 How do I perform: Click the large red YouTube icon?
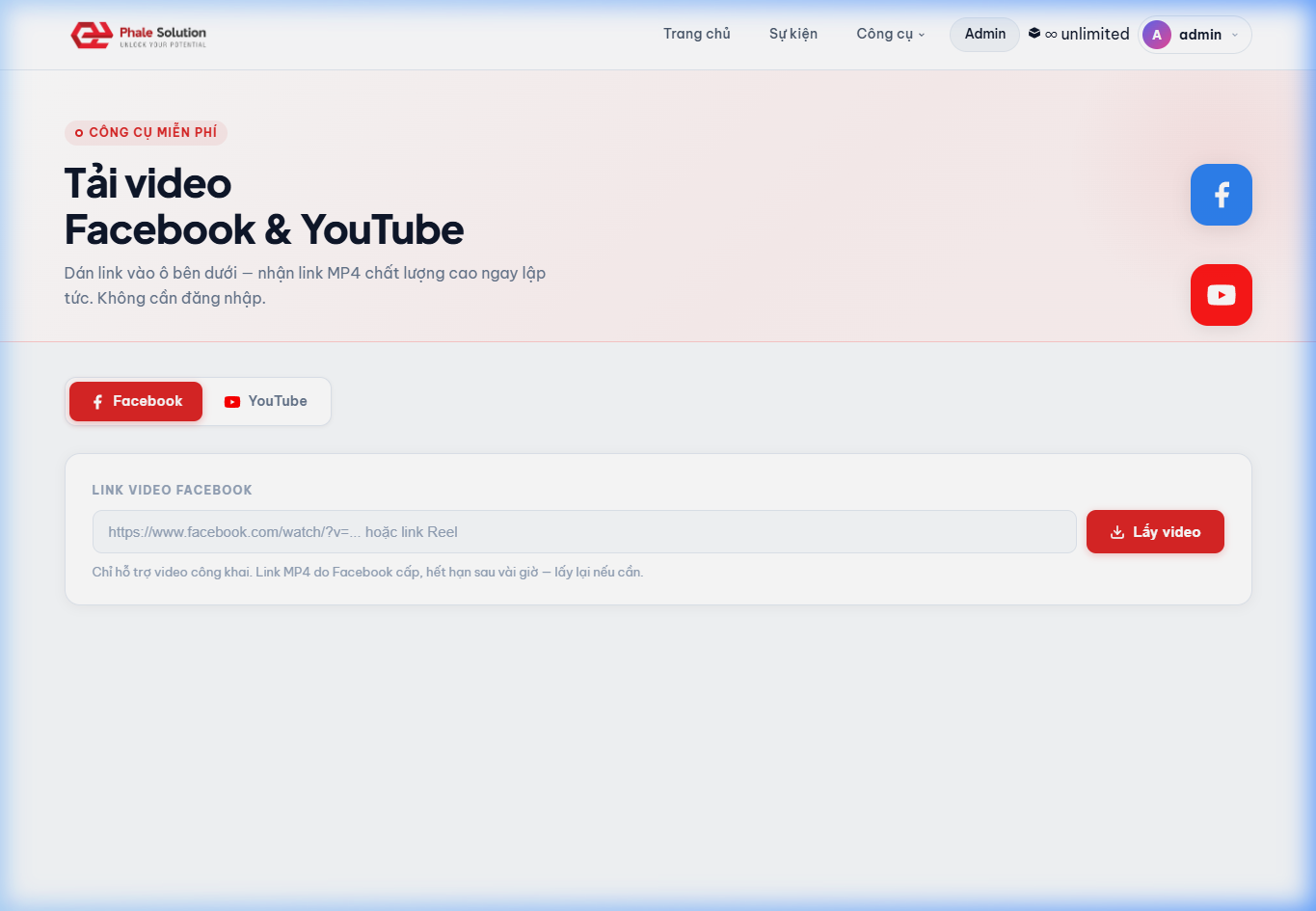pos(1221,295)
